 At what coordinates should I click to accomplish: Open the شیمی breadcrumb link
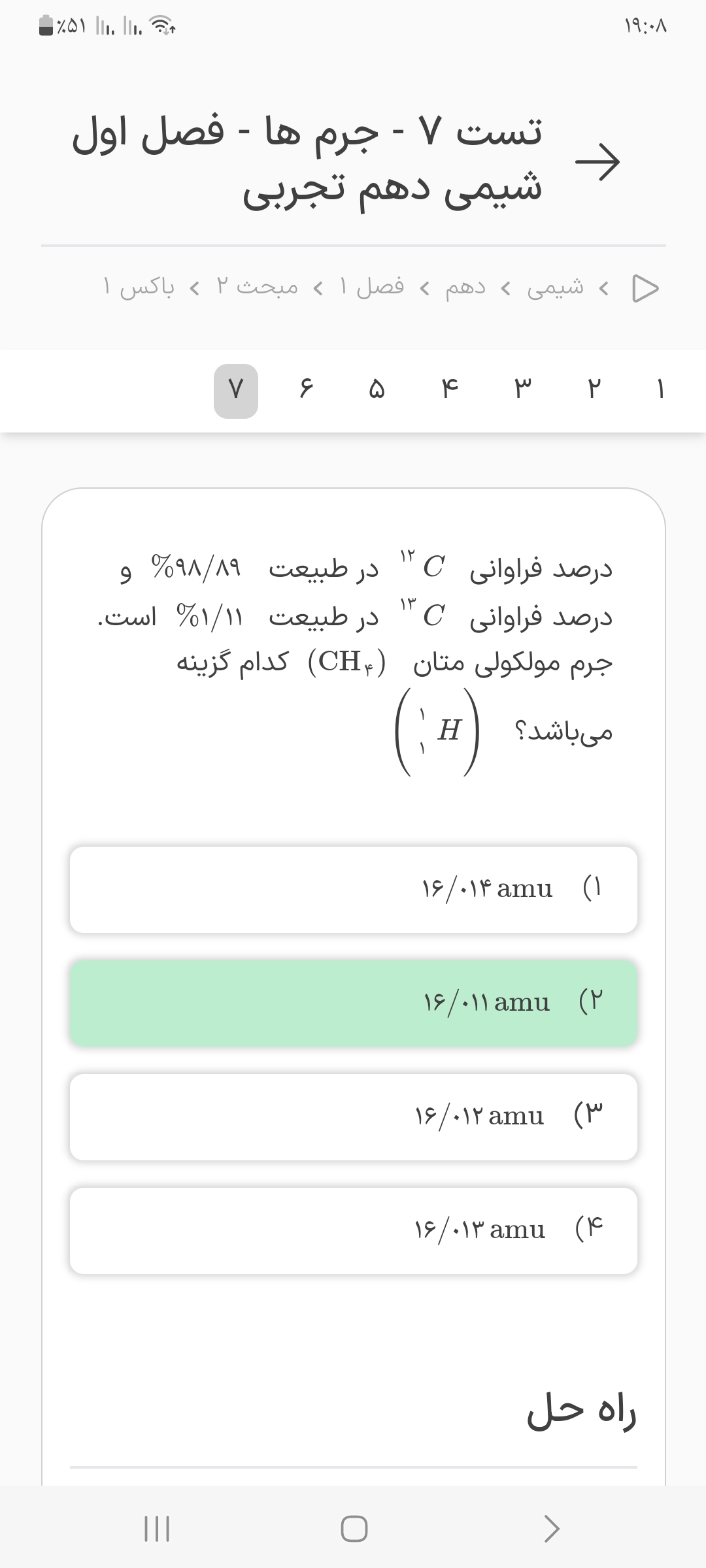[x=556, y=287]
